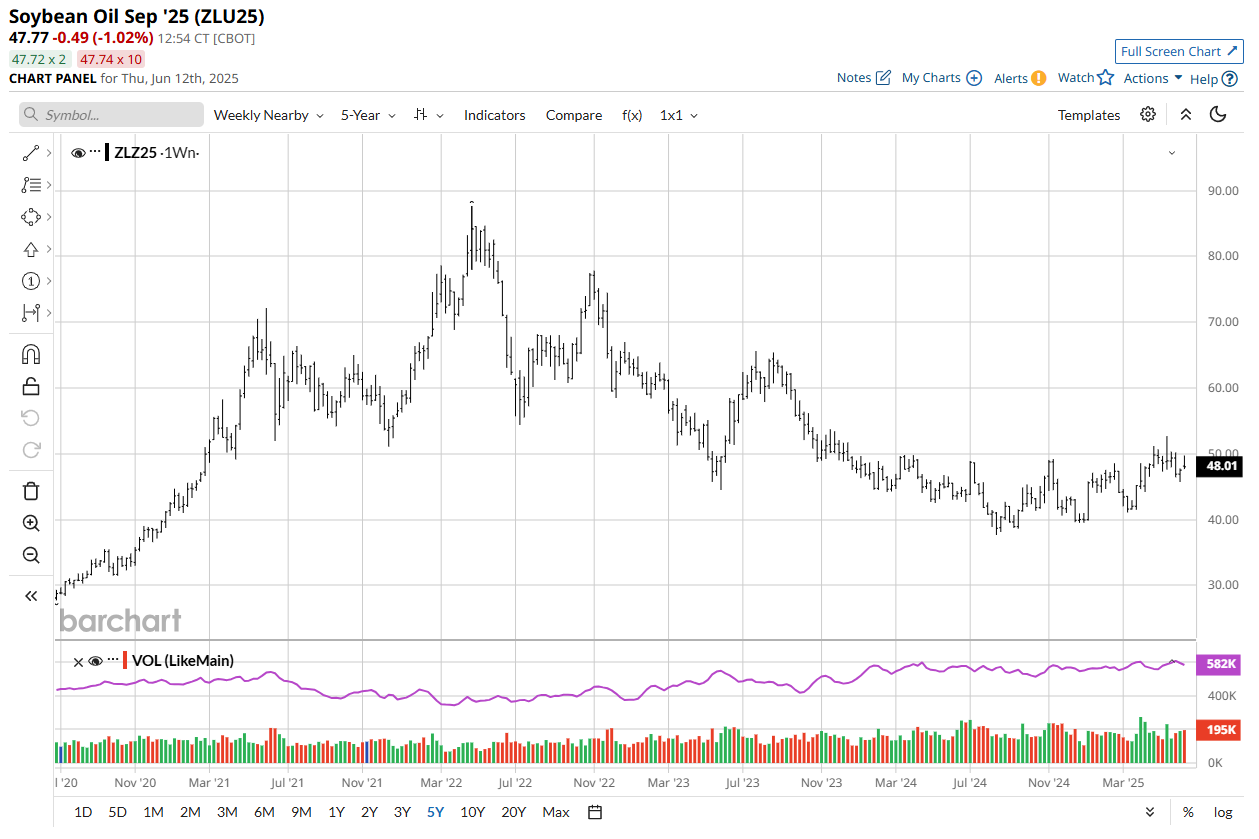Viewport: 1259px width, 839px height.
Task: Select the 9M time range
Action: tap(301, 812)
